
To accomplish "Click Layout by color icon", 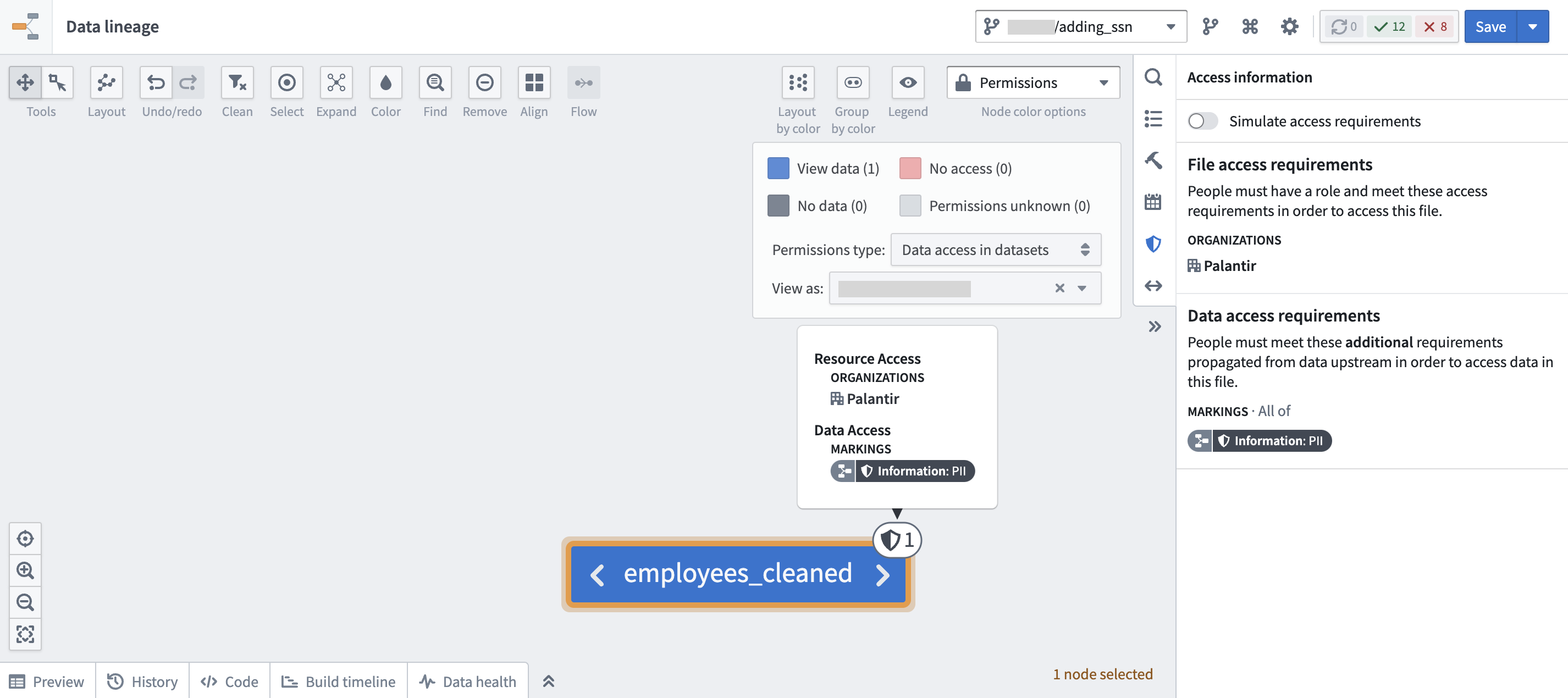I will (x=798, y=82).
